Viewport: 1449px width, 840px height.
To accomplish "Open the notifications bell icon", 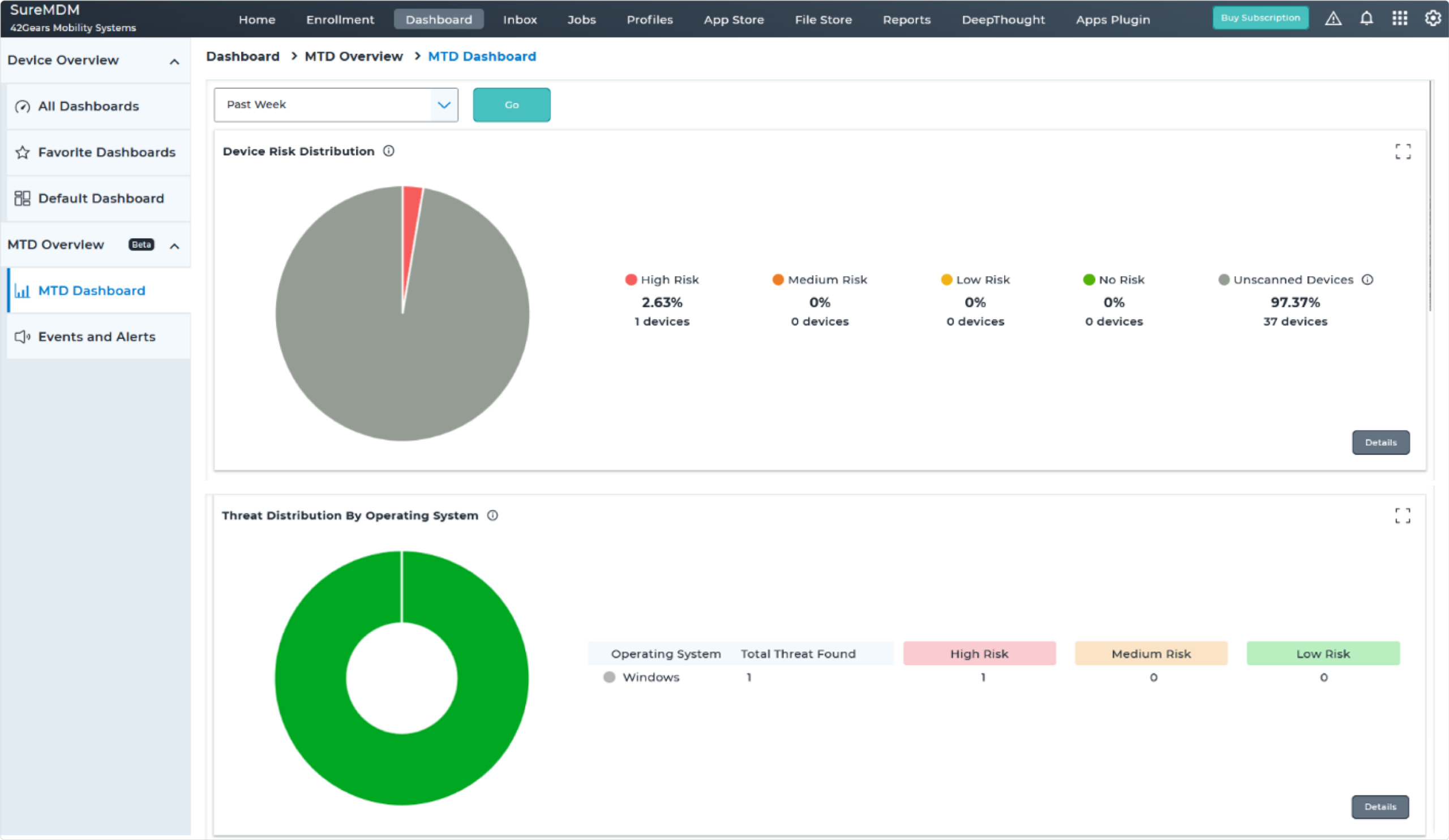I will [1366, 18].
